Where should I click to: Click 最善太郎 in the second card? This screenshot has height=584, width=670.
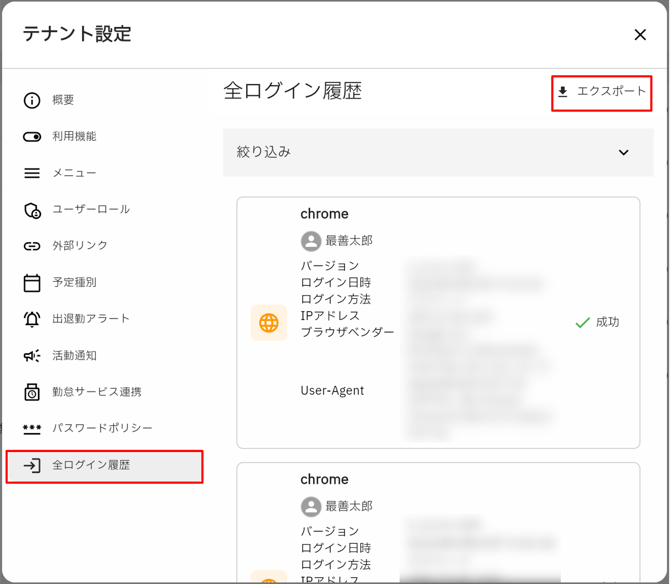tap(349, 506)
